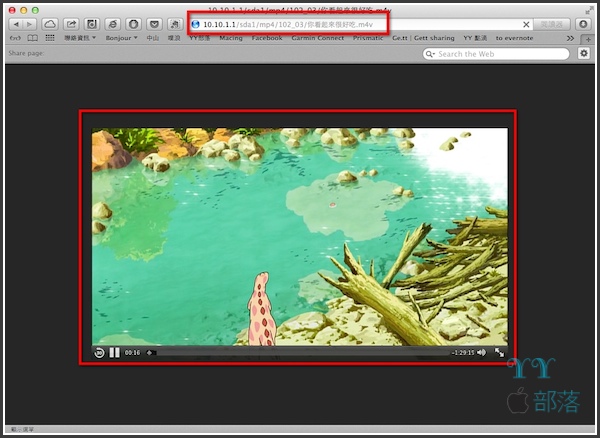Open the Reading List glasses icon
Viewport: 600px width, 438px height.
[15, 38]
